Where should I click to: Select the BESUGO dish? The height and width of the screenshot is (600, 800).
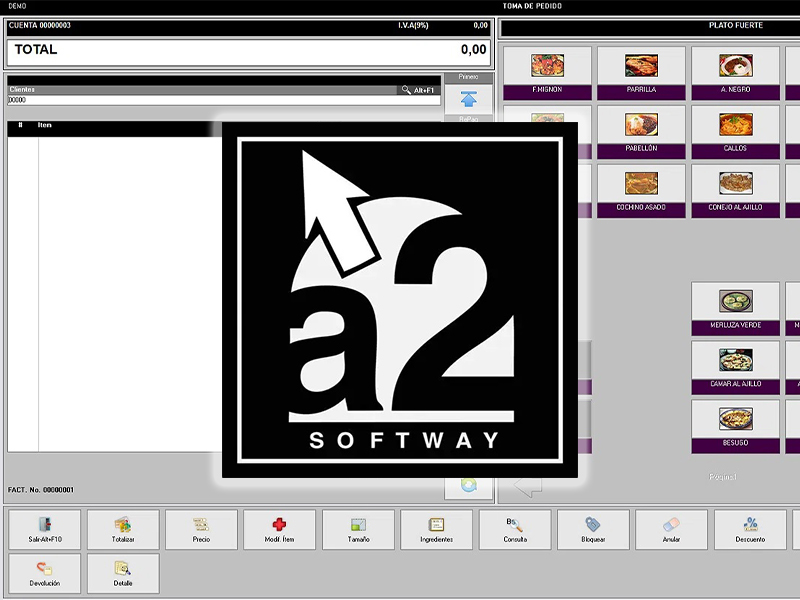click(736, 427)
